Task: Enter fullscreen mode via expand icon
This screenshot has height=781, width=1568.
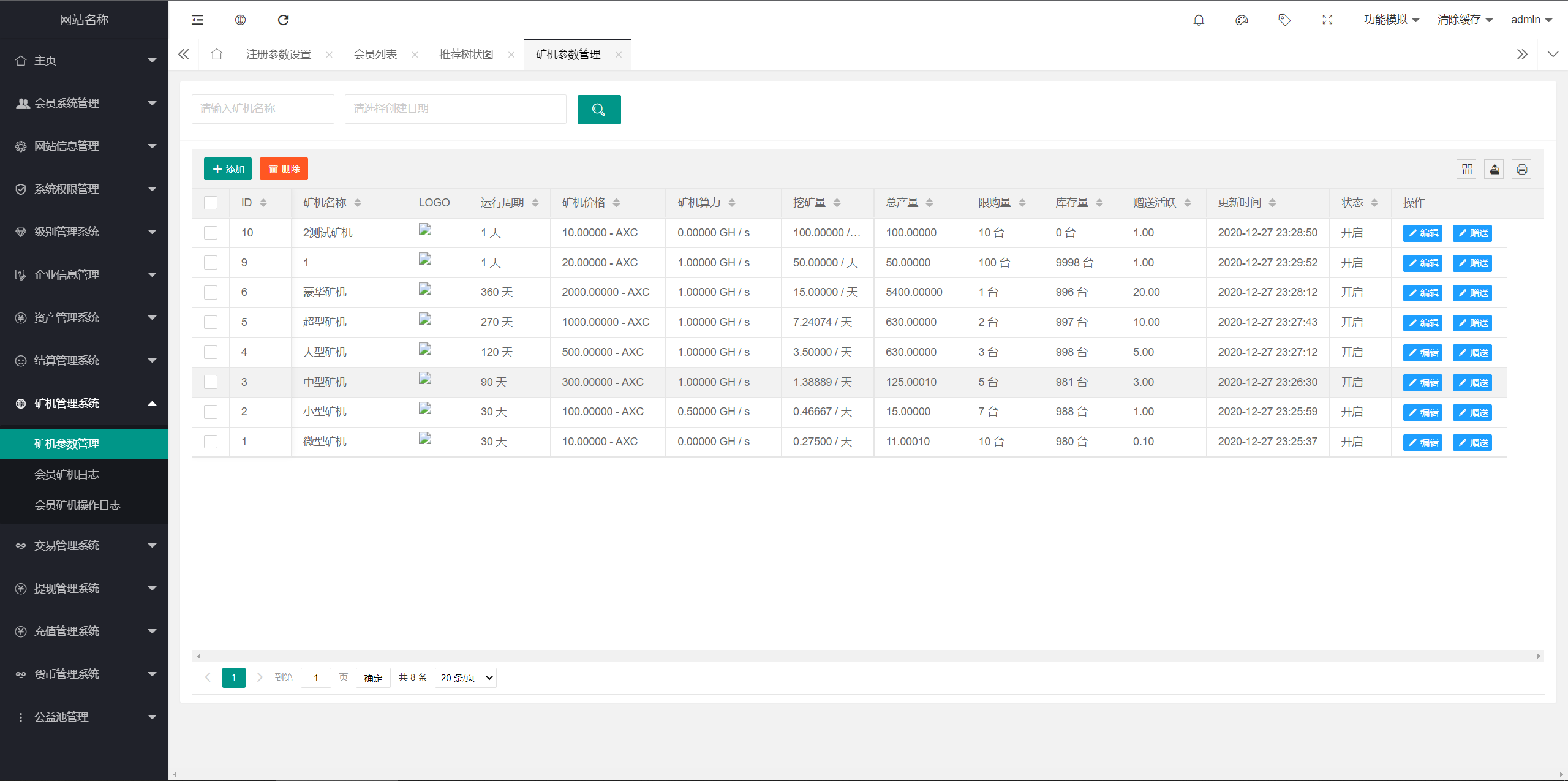Action: [x=1327, y=20]
